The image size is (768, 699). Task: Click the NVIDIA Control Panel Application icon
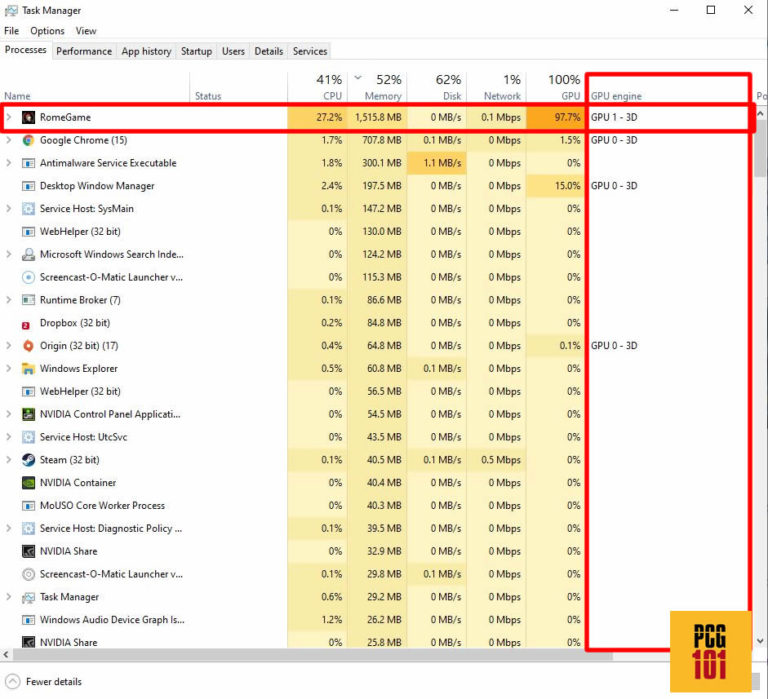coord(28,414)
